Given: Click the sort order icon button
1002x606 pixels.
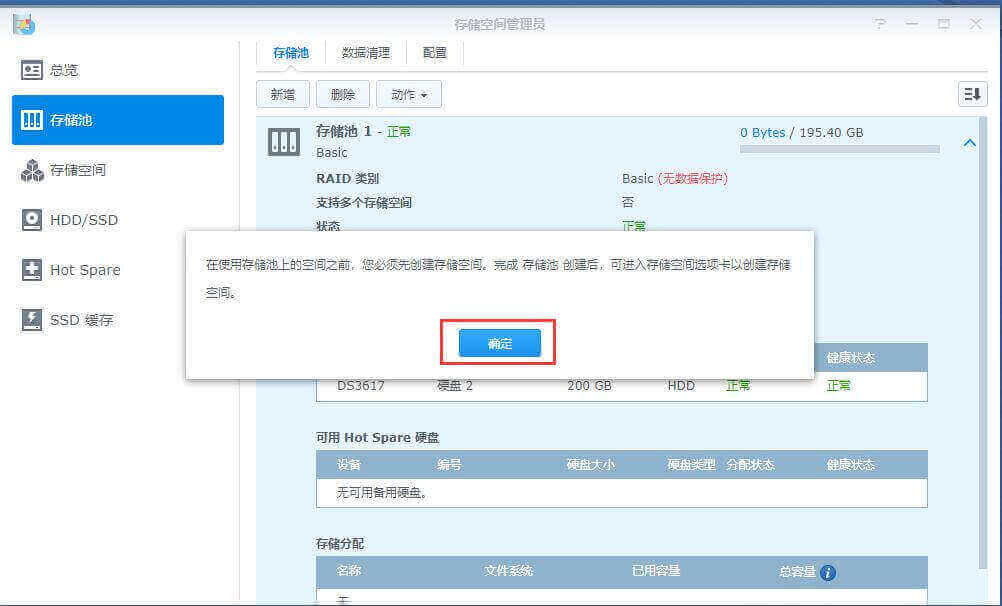Looking at the screenshot, I should tap(972, 95).
